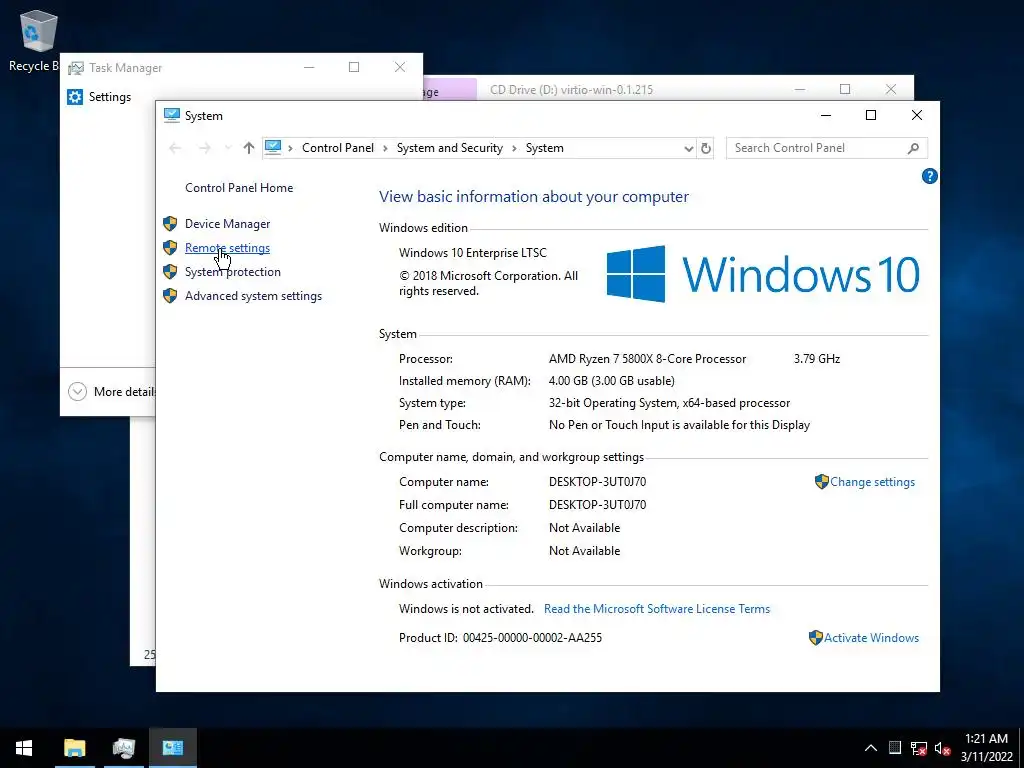
Task: Open System protection link
Action: (232, 272)
